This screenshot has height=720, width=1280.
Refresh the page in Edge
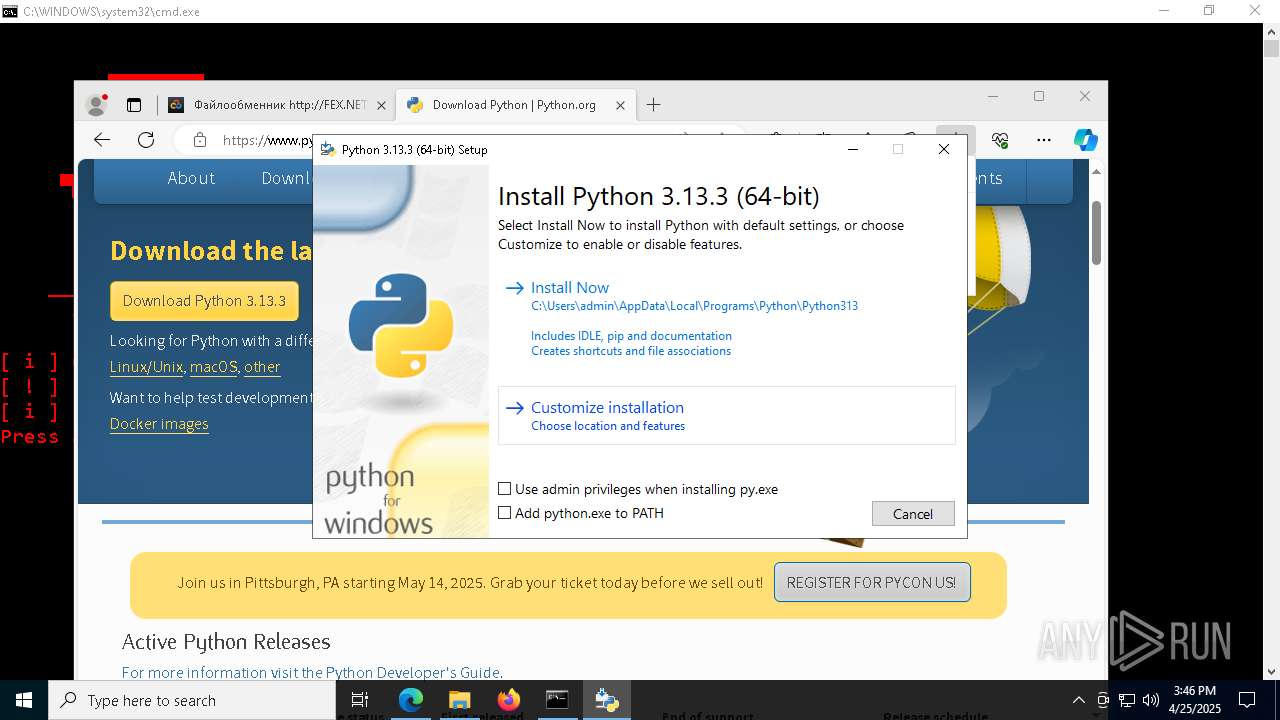pos(146,140)
